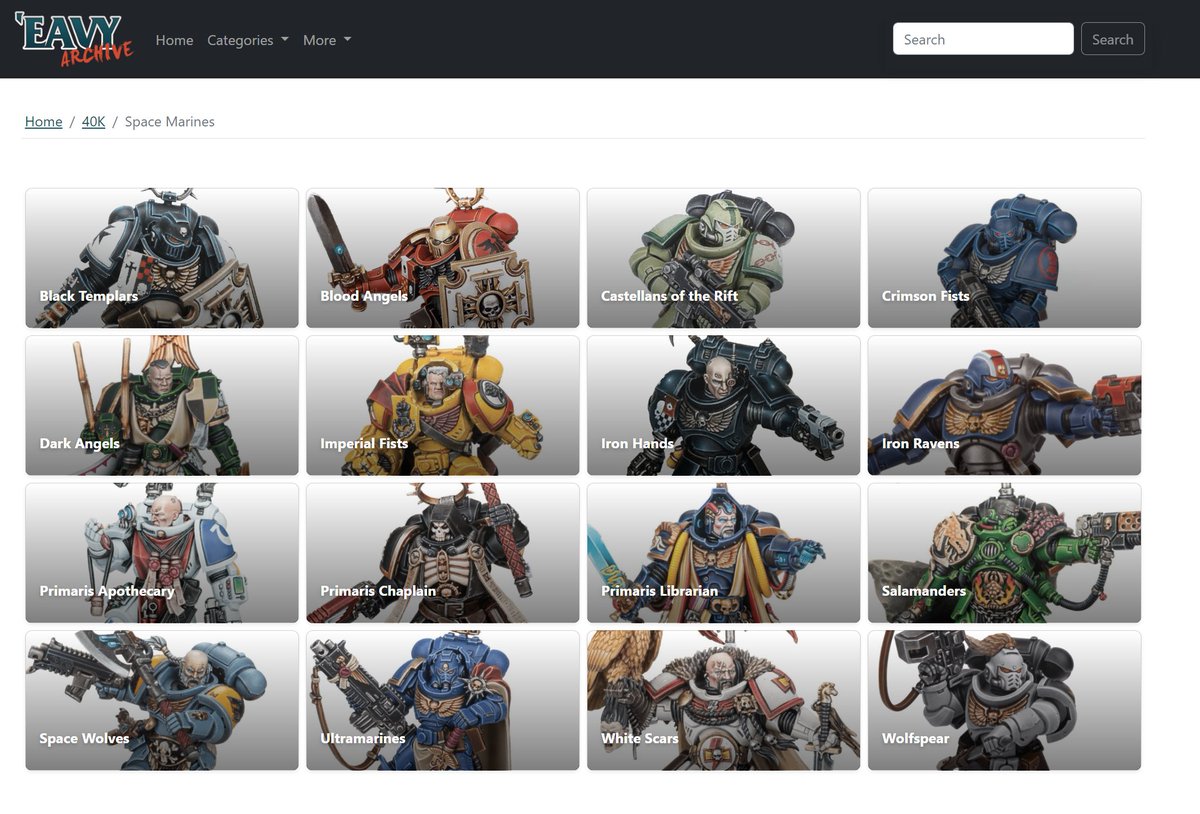
Task: Follow the 40K breadcrumb link
Action: 93,122
